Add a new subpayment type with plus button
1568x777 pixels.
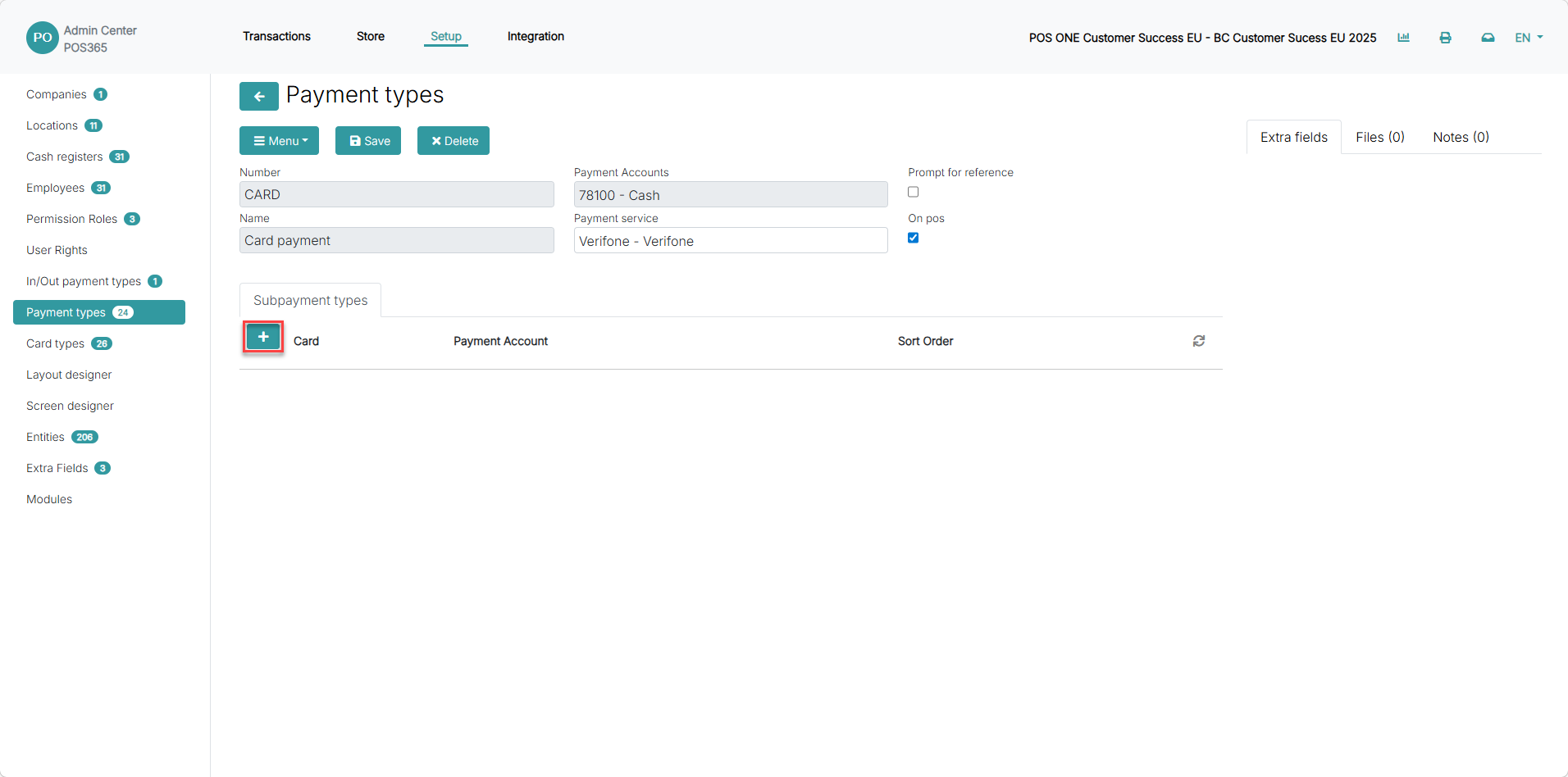click(263, 337)
